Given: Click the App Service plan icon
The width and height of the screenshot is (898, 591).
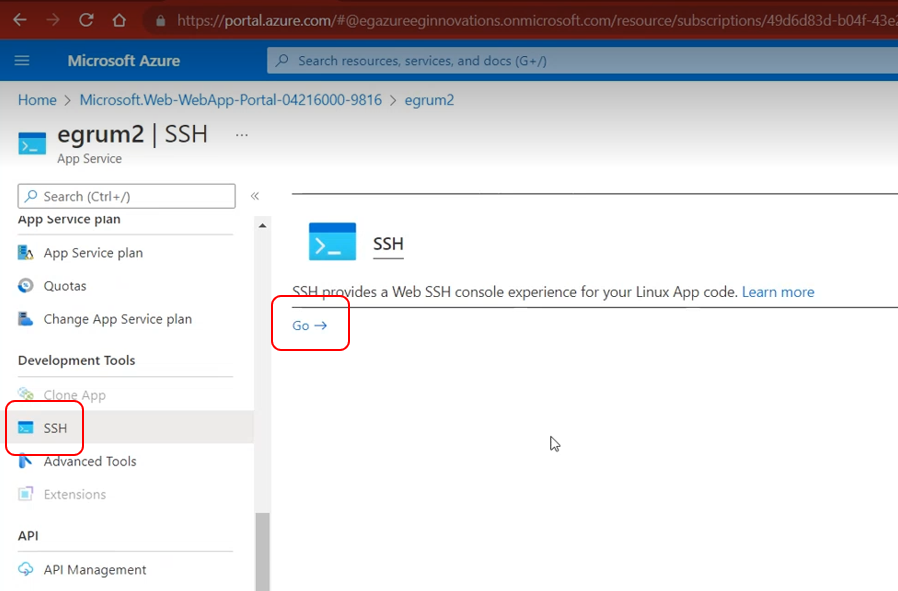Looking at the screenshot, I should tap(26, 253).
